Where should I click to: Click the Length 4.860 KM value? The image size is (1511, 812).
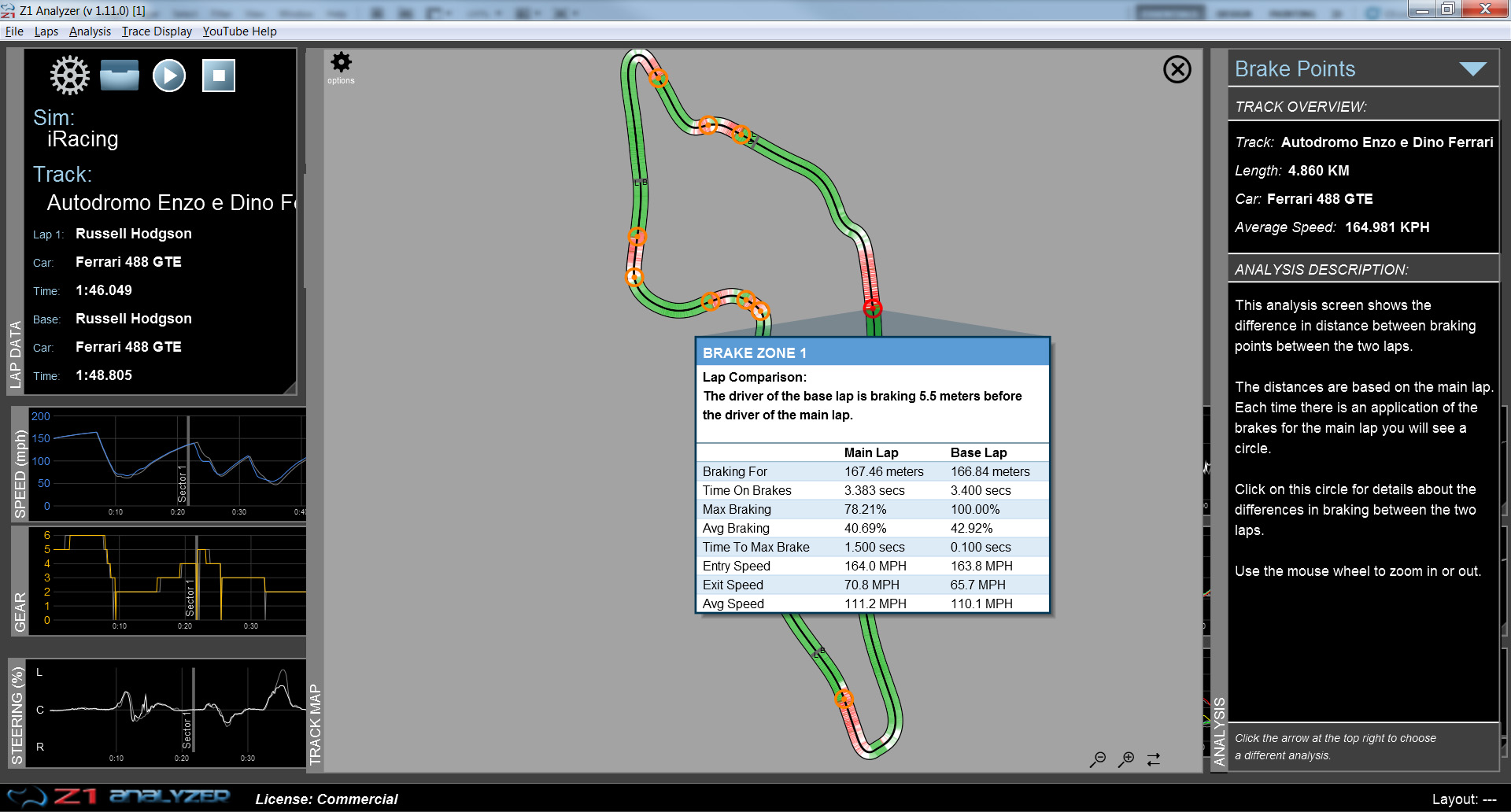pos(1318,171)
